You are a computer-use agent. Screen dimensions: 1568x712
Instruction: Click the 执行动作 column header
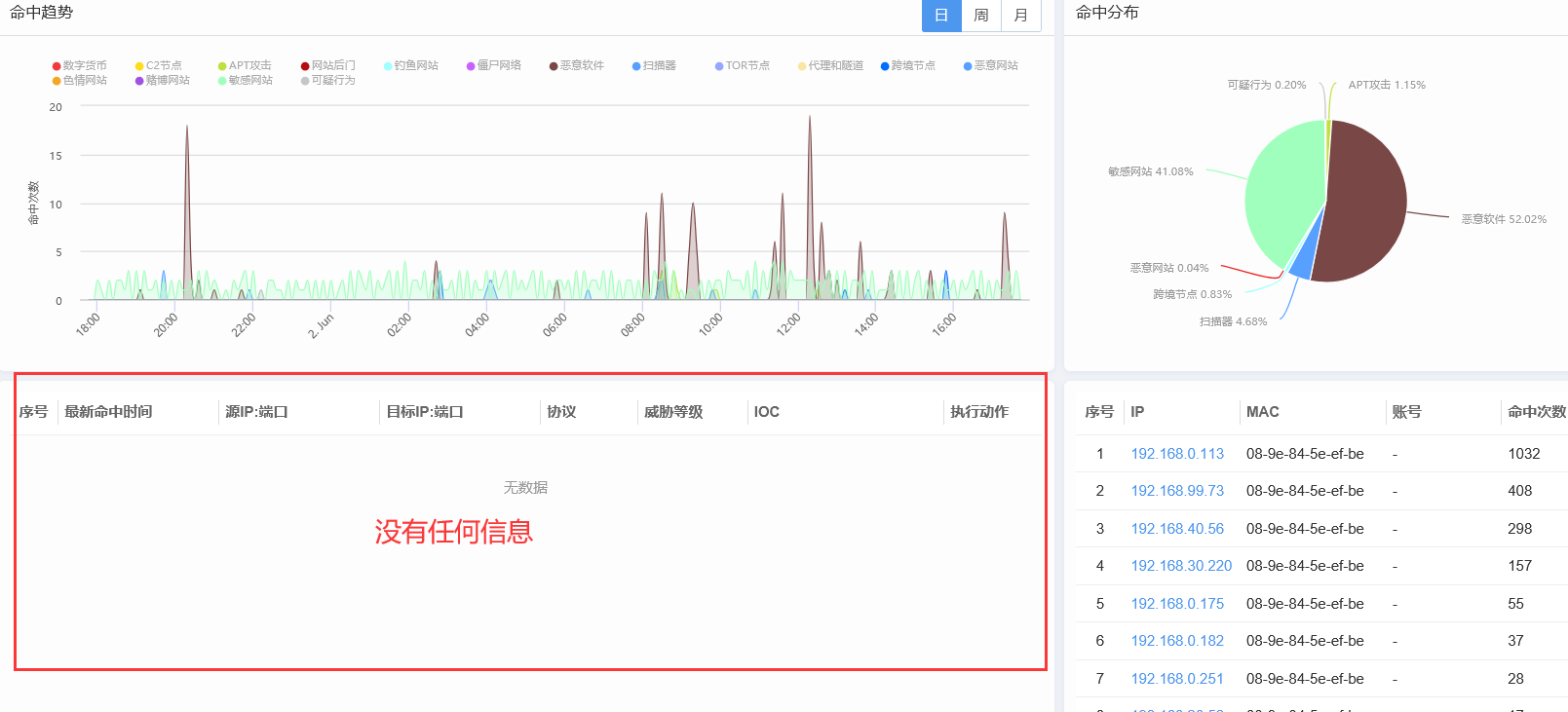click(x=979, y=412)
